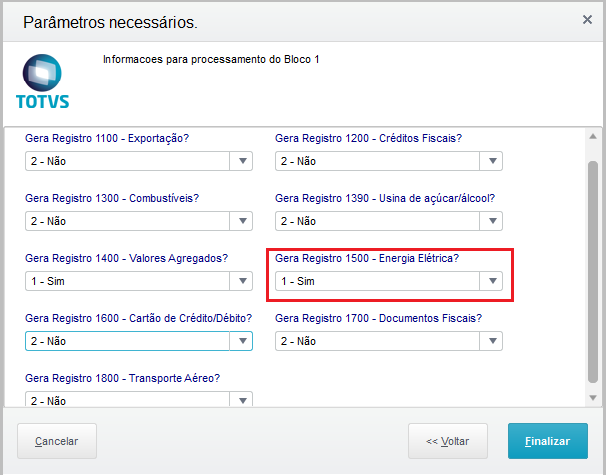Expand the Registro 1390 Usina de açúcar/álcool dropdown

492,221
